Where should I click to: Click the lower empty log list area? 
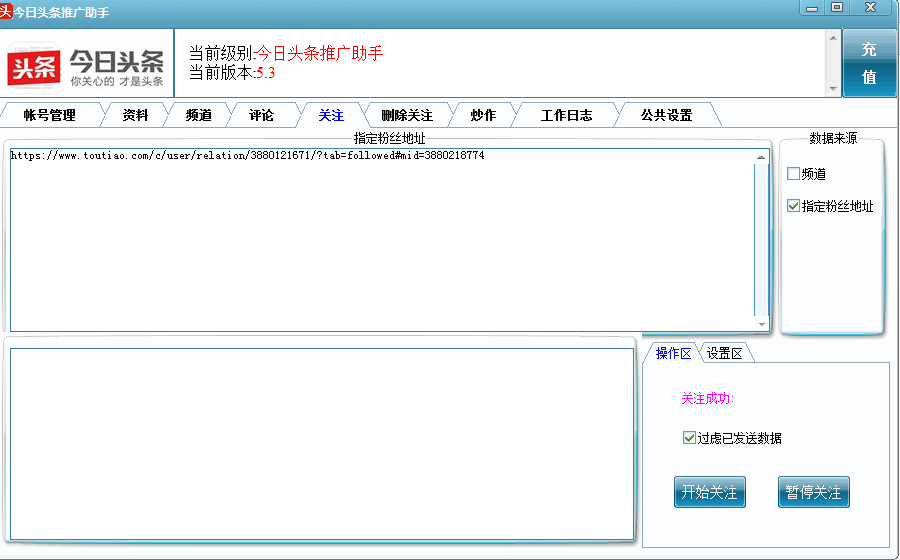(x=322, y=444)
